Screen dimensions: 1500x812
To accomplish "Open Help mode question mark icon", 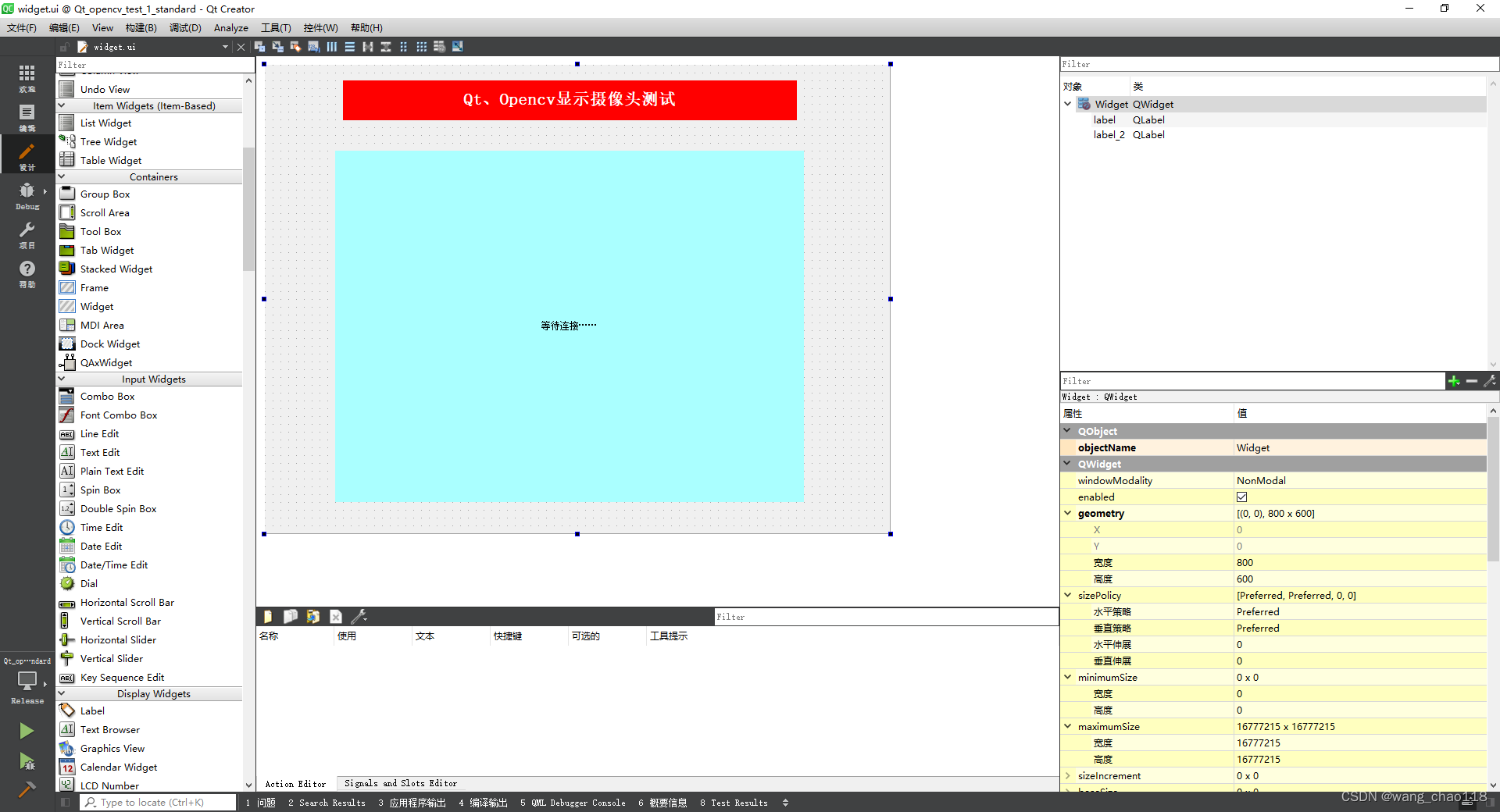I will [x=27, y=273].
